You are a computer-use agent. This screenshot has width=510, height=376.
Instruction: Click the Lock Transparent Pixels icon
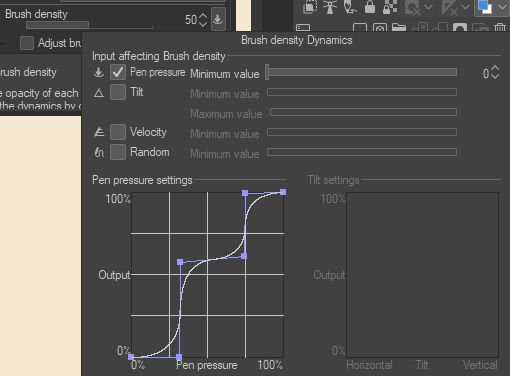pos(390,7)
